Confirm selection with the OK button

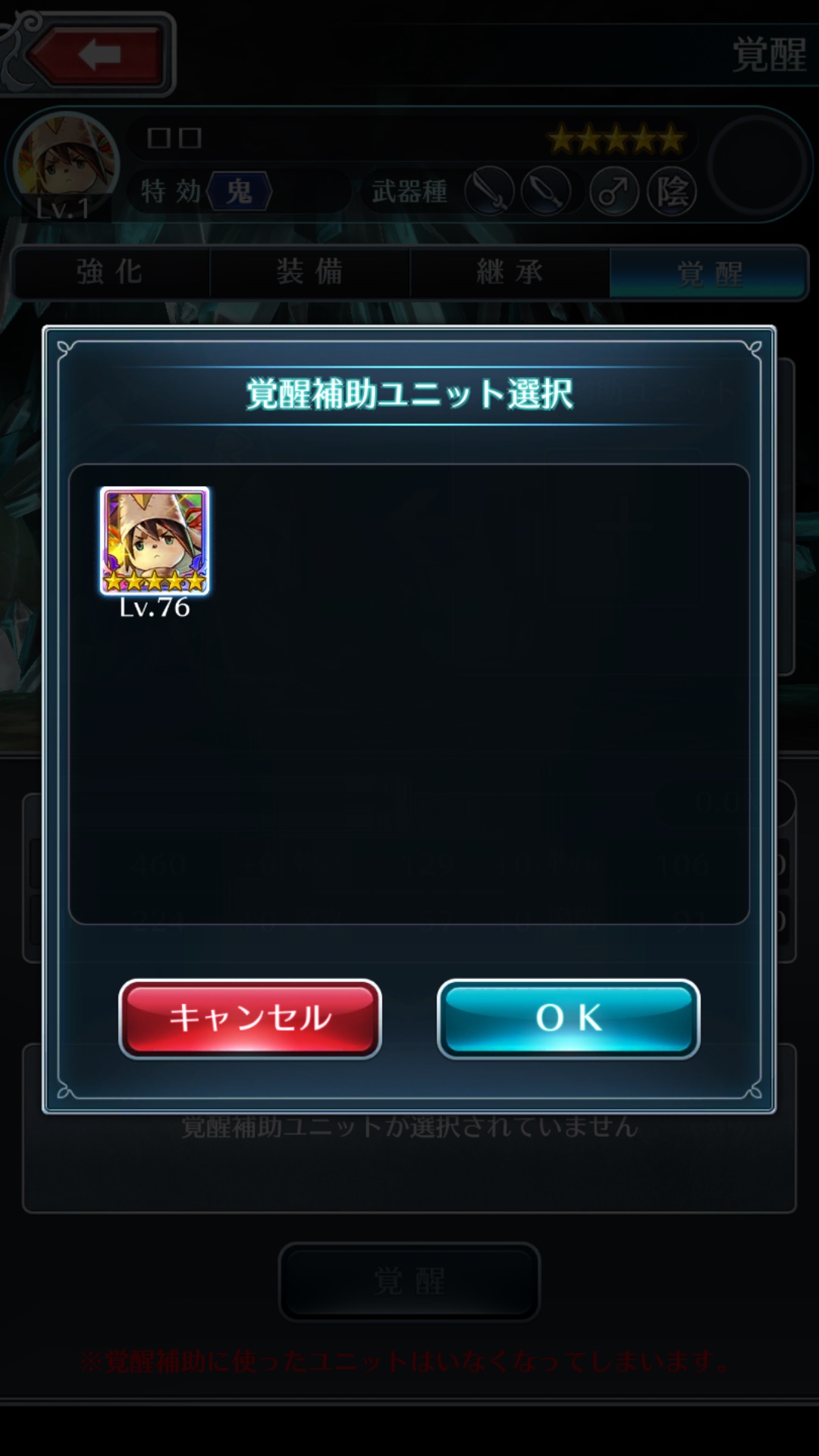(x=569, y=1018)
